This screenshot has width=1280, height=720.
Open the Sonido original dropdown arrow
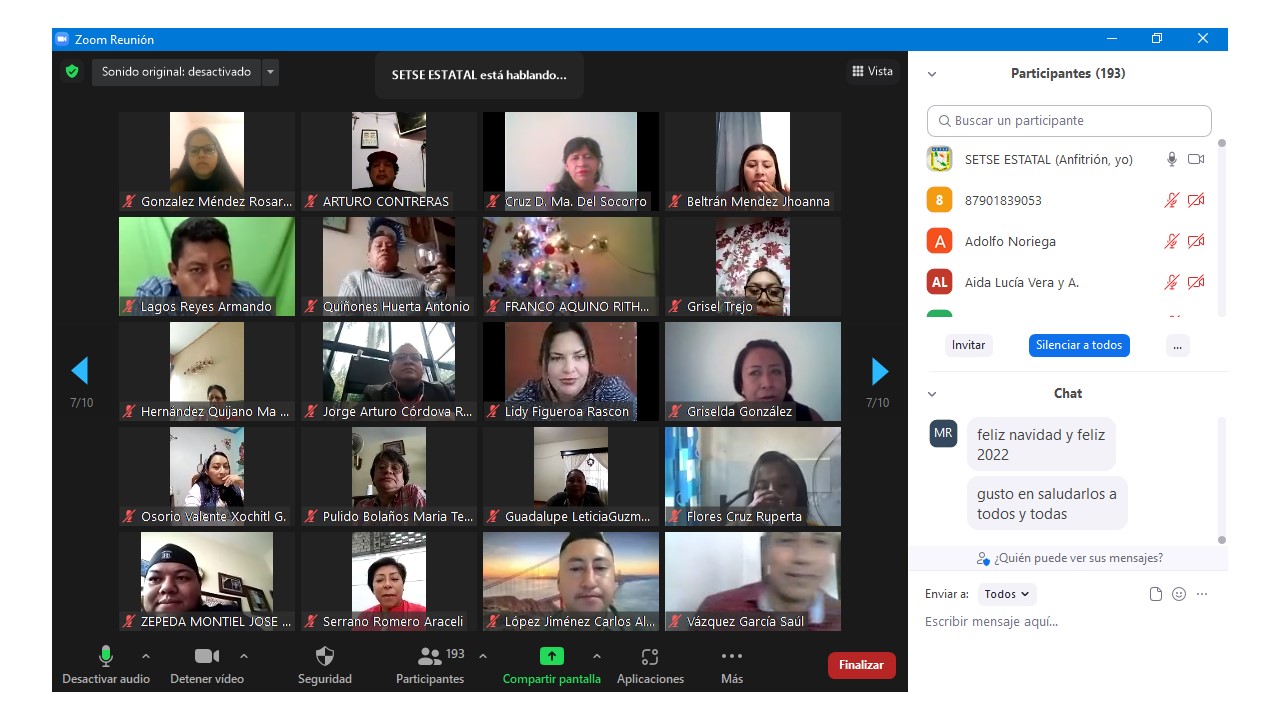(x=271, y=72)
